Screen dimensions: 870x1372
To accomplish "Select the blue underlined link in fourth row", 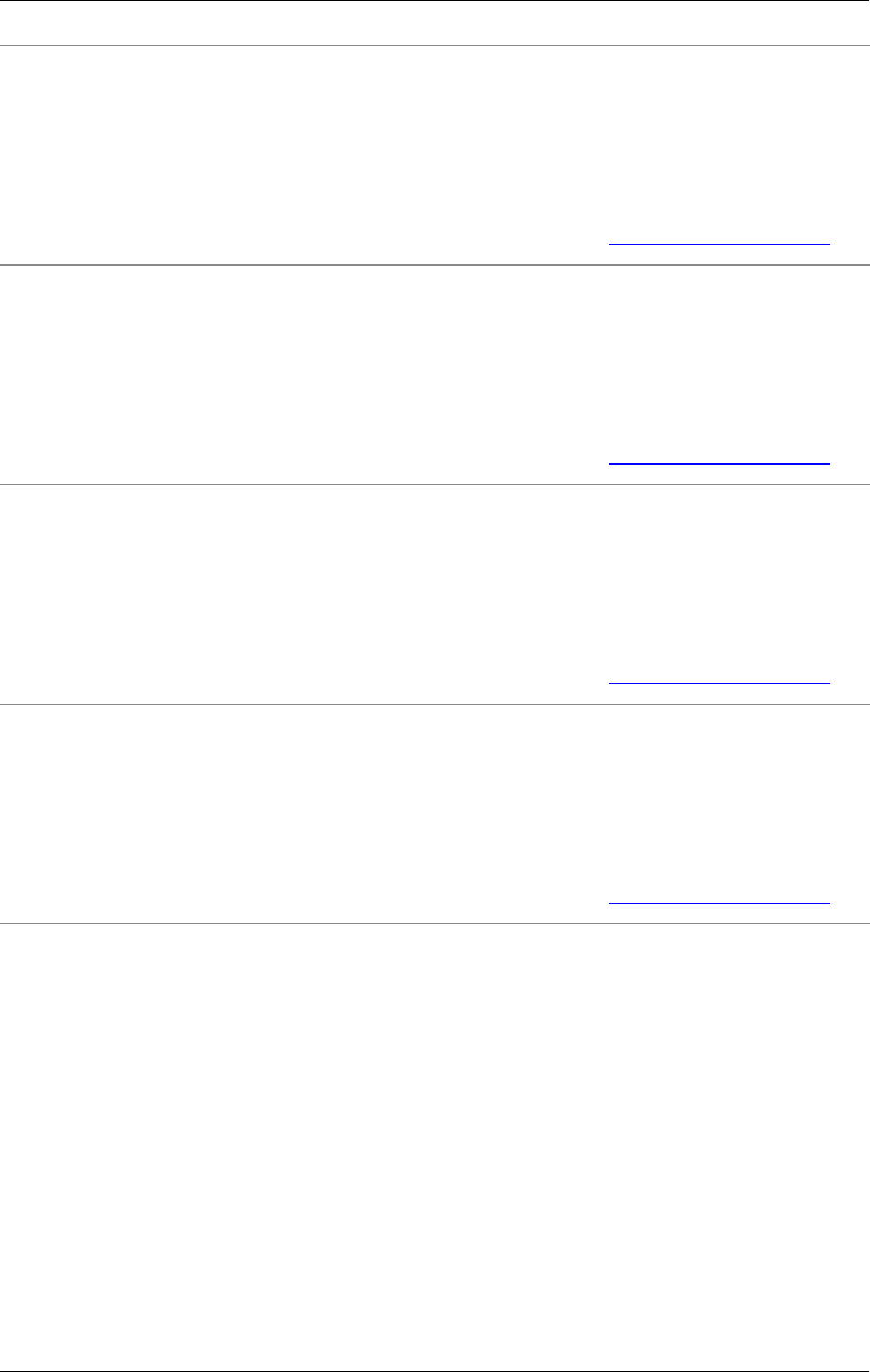I will pyautogui.click(x=719, y=902).
